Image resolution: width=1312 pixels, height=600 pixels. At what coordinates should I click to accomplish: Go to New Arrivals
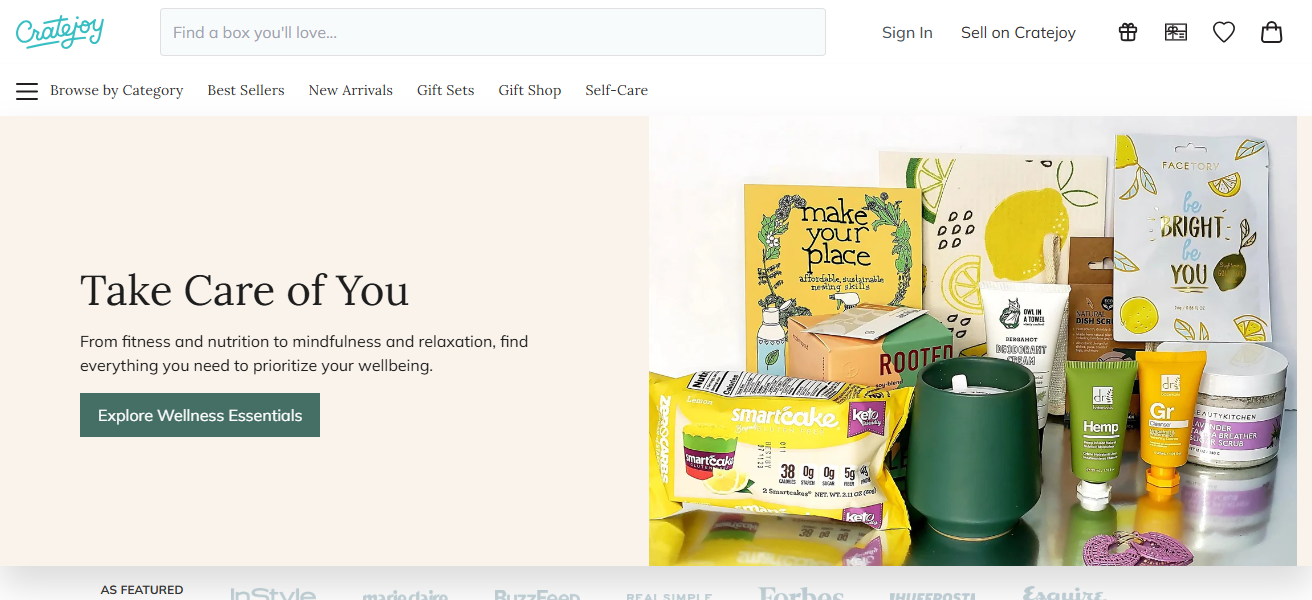(351, 90)
